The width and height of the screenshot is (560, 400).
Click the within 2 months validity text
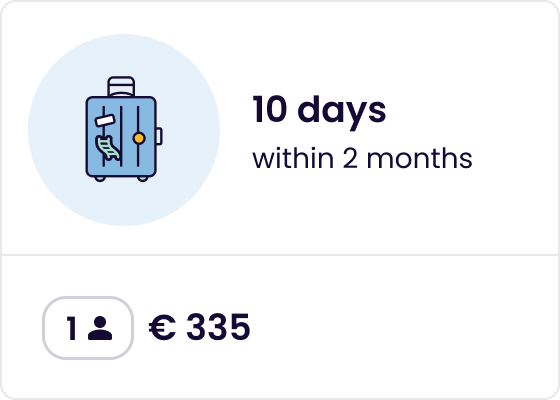click(362, 158)
